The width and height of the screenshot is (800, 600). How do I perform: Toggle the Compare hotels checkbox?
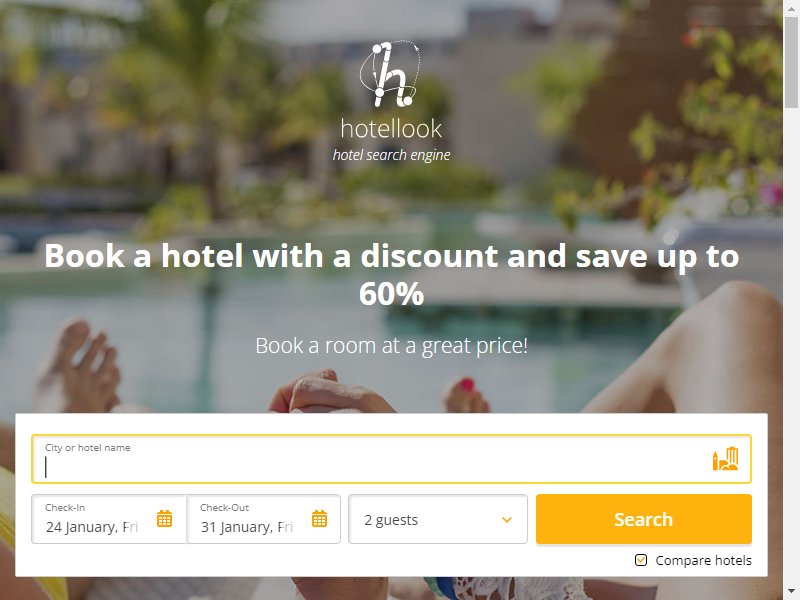(x=641, y=560)
